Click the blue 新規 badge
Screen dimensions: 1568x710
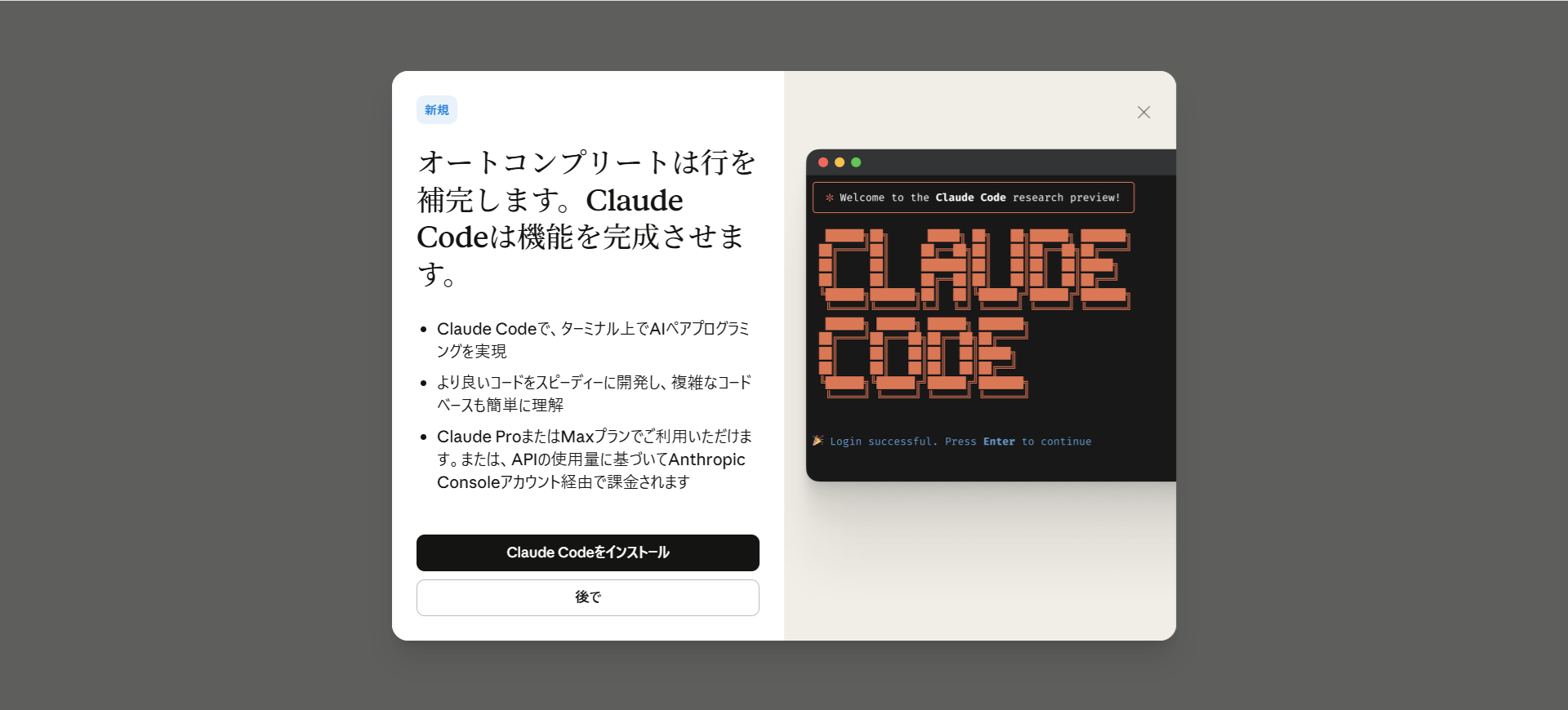coord(436,110)
